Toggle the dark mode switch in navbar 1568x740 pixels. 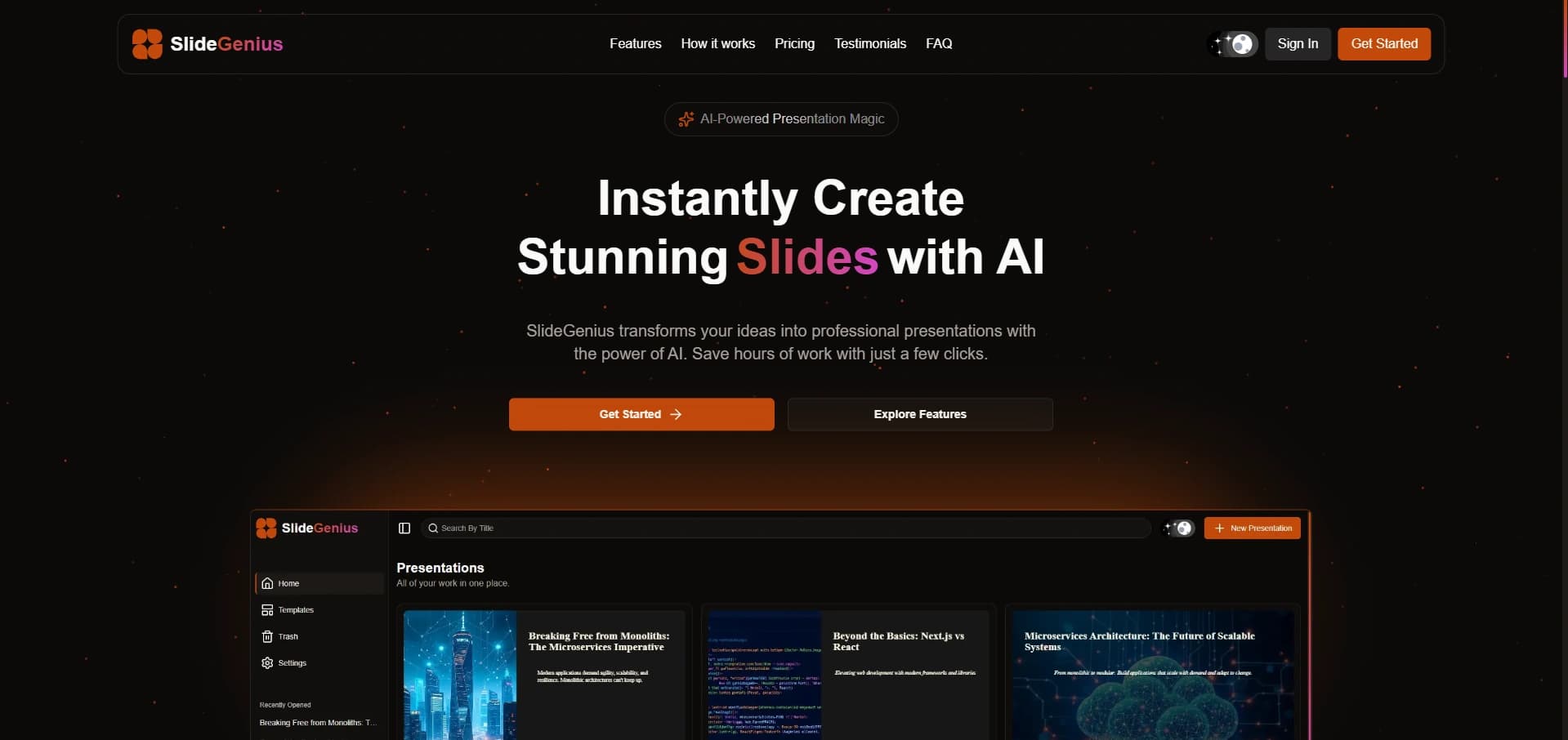pyautogui.click(x=1233, y=44)
